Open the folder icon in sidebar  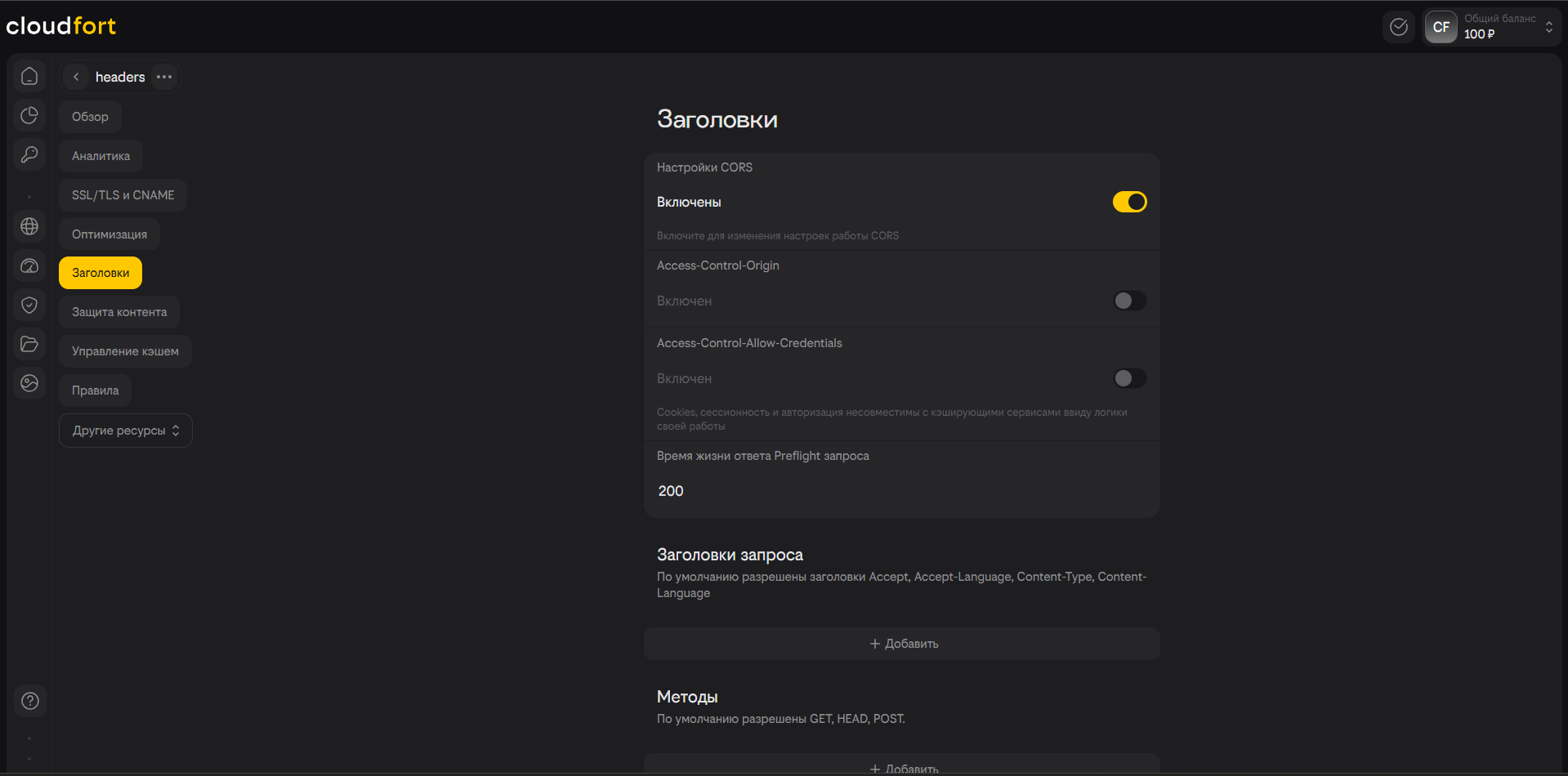pyautogui.click(x=29, y=344)
